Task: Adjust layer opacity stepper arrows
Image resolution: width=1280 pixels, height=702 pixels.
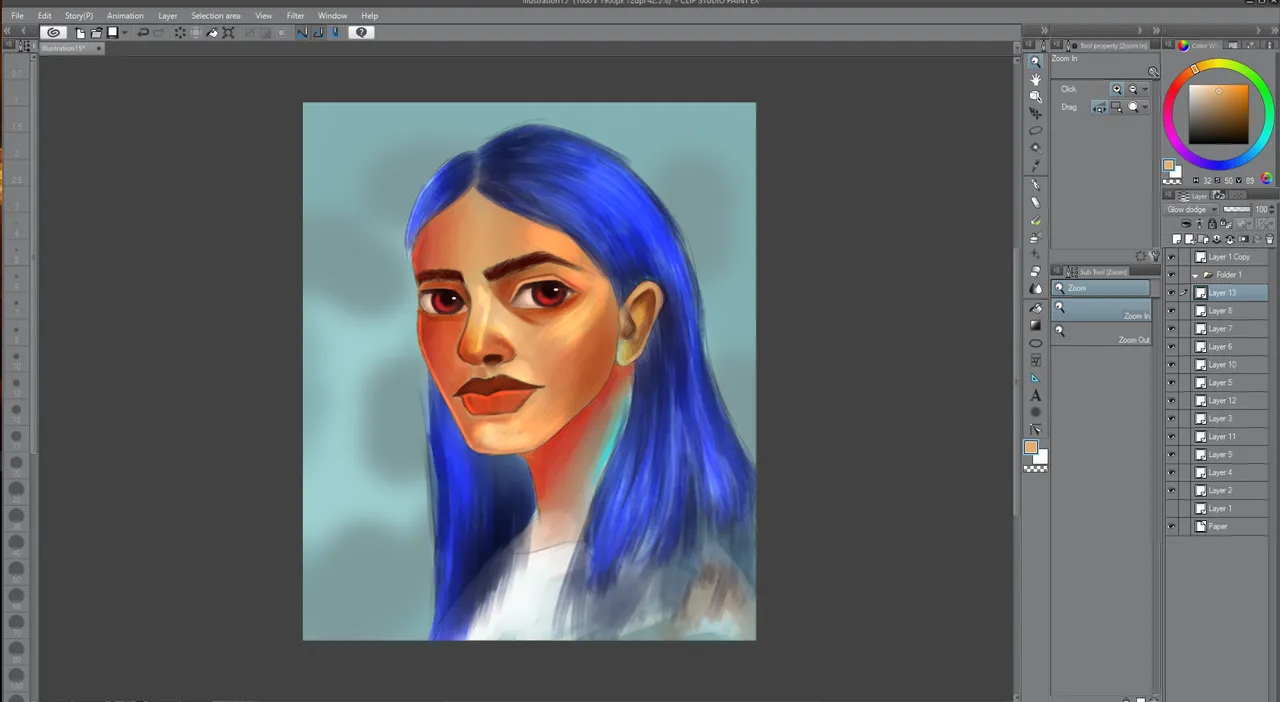Action: click(x=1272, y=210)
